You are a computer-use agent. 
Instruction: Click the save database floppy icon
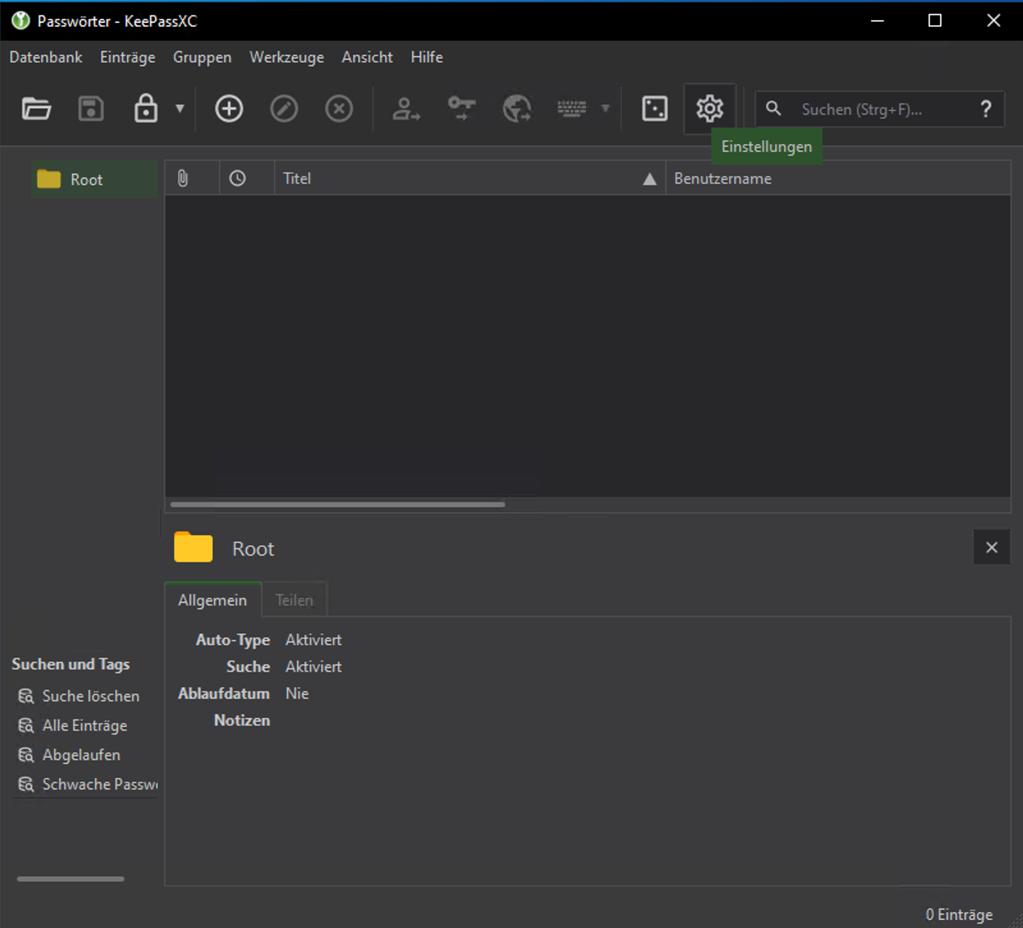click(91, 108)
